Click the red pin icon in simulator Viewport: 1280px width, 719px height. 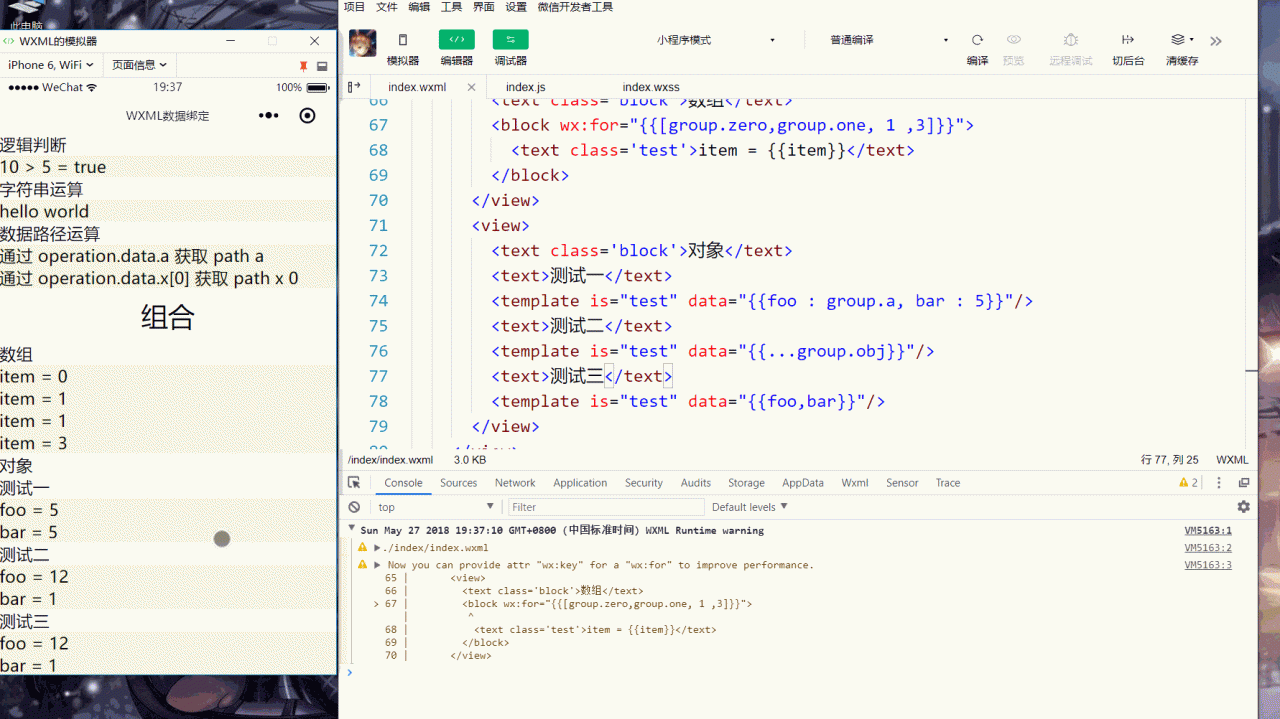click(x=303, y=66)
